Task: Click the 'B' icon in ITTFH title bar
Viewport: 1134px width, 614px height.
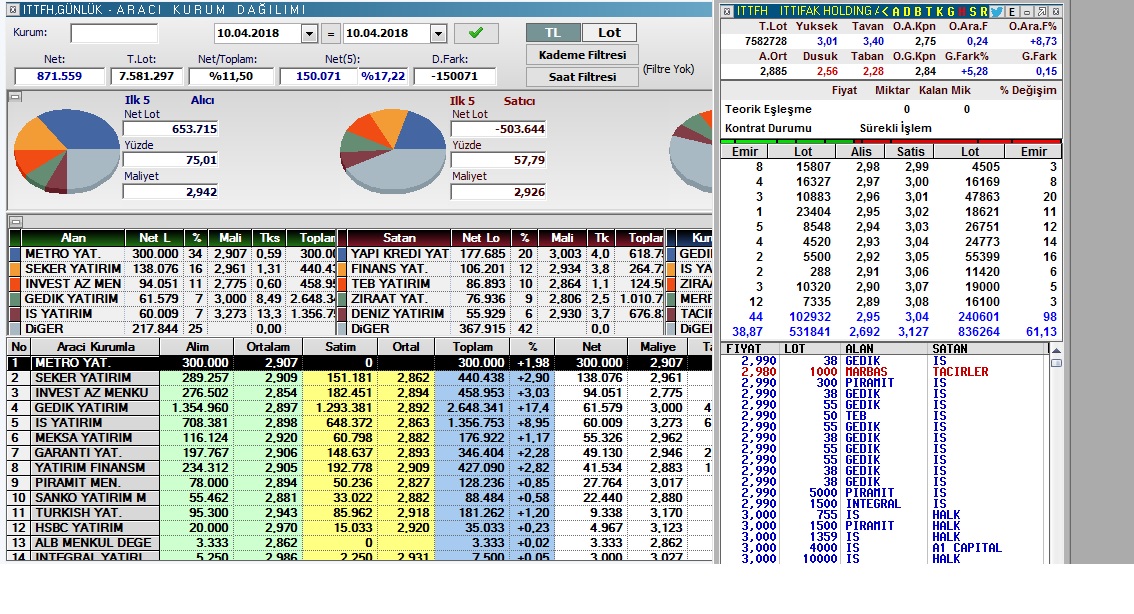Action: click(x=918, y=12)
